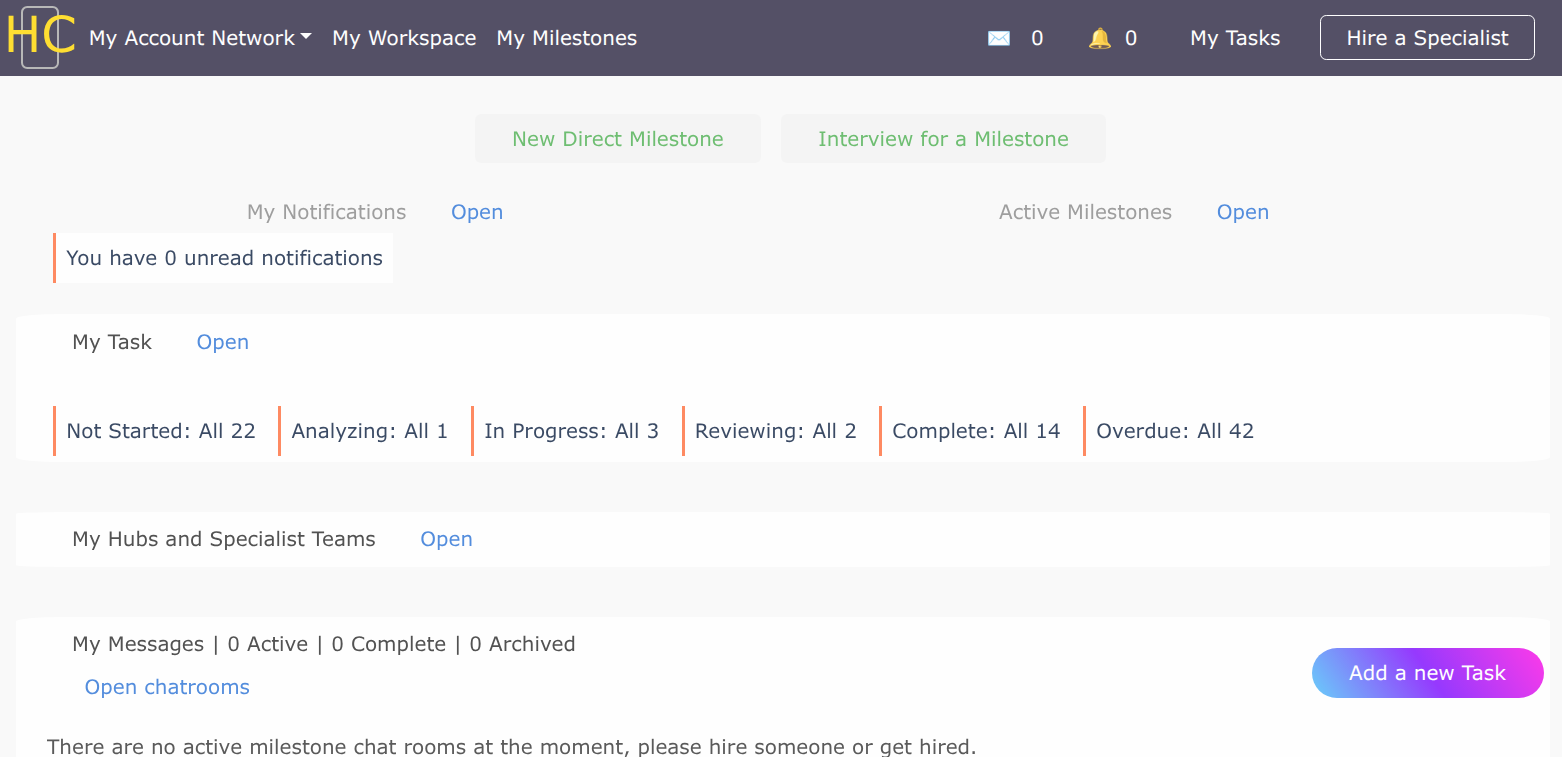Image resolution: width=1562 pixels, height=757 pixels.
Task: Open My Hubs and Specialist Teams link
Action: [x=446, y=539]
